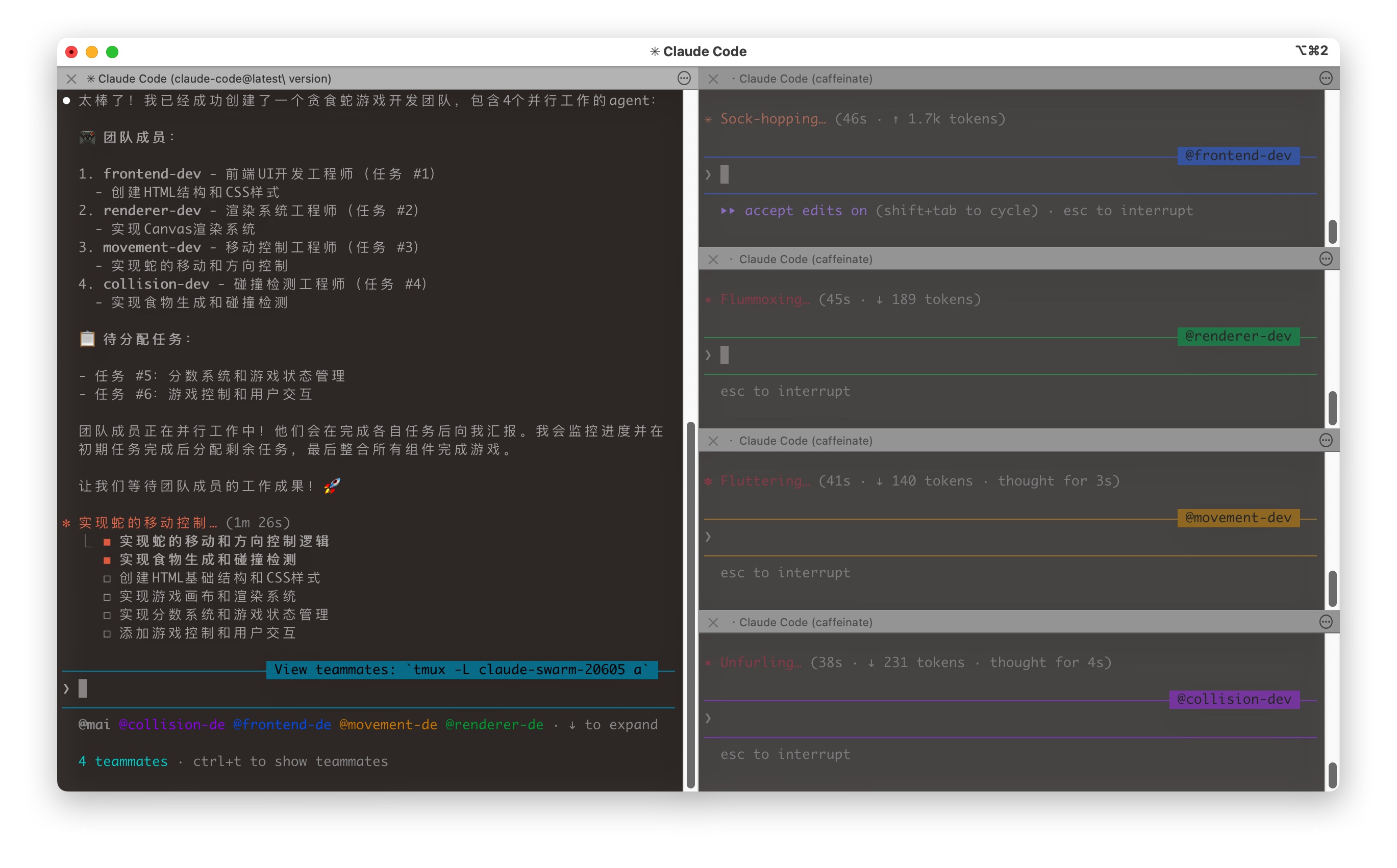The image size is (1397, 868).
Task: Click the in-progress '实现食物生成和碰撞检测' task box
Action: point(107,560)
